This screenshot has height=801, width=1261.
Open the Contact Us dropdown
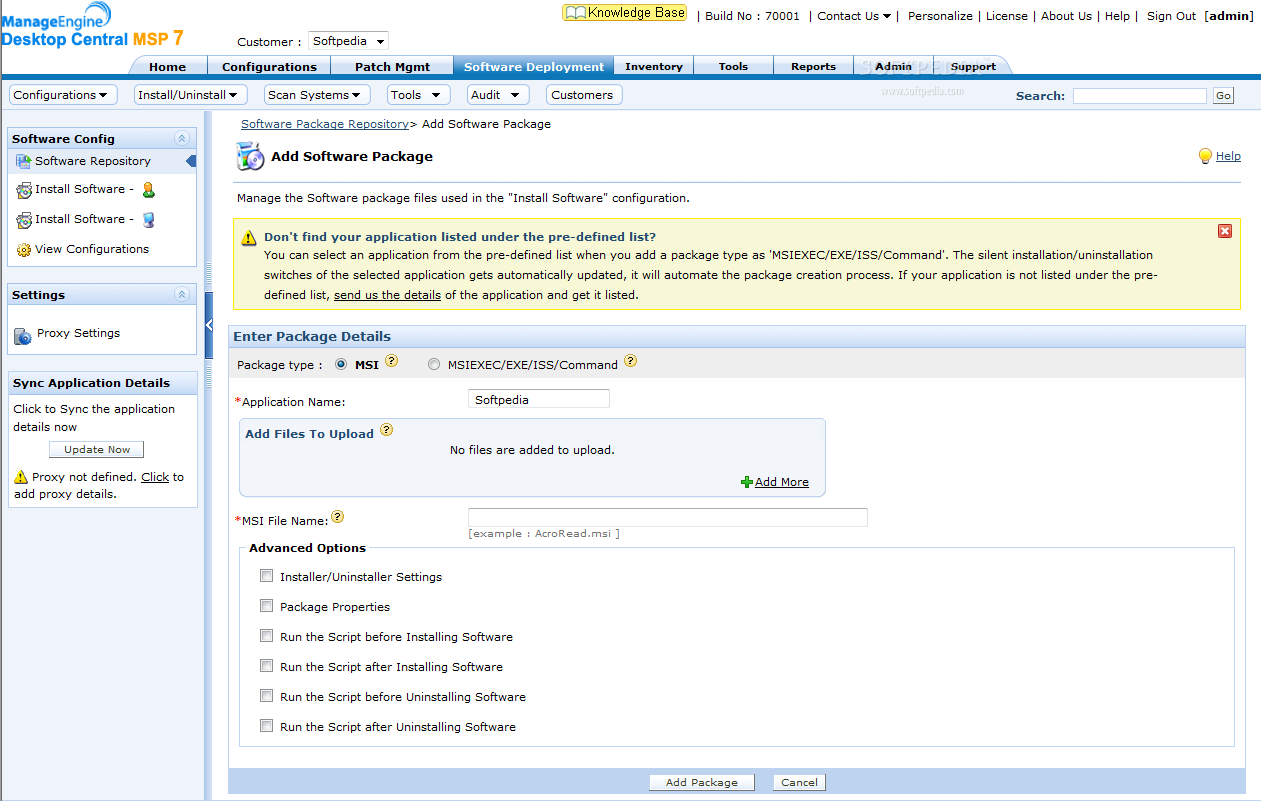tap(854, 16)
